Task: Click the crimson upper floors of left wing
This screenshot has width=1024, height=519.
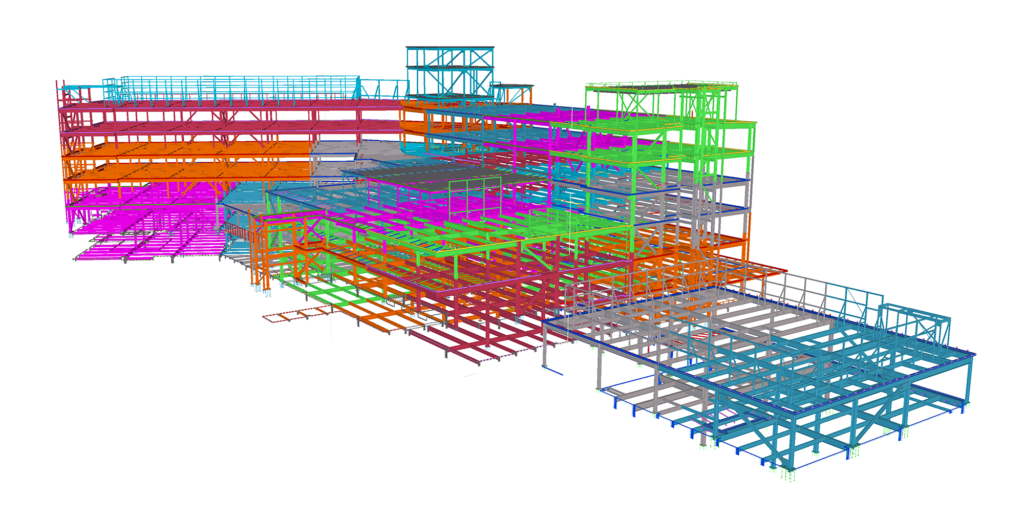Action: pyautogui.click(x=229, y=118)
